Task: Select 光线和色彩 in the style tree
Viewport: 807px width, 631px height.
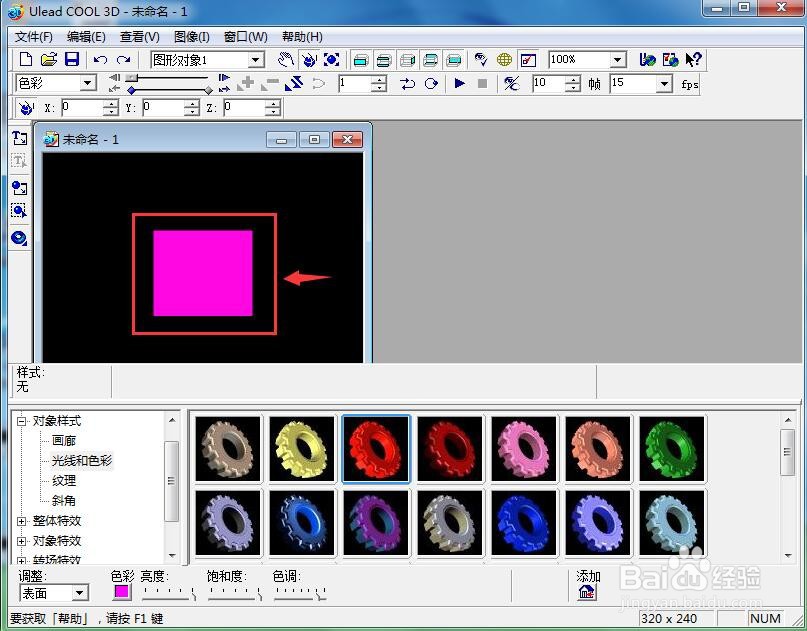Action: (x=81, y=460)
